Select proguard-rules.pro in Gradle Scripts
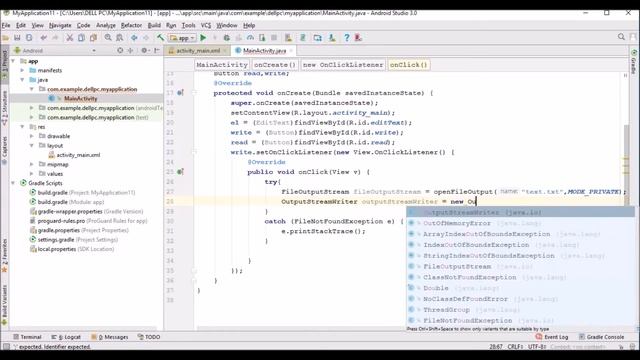Screen dimensions: 640x360 88,221
